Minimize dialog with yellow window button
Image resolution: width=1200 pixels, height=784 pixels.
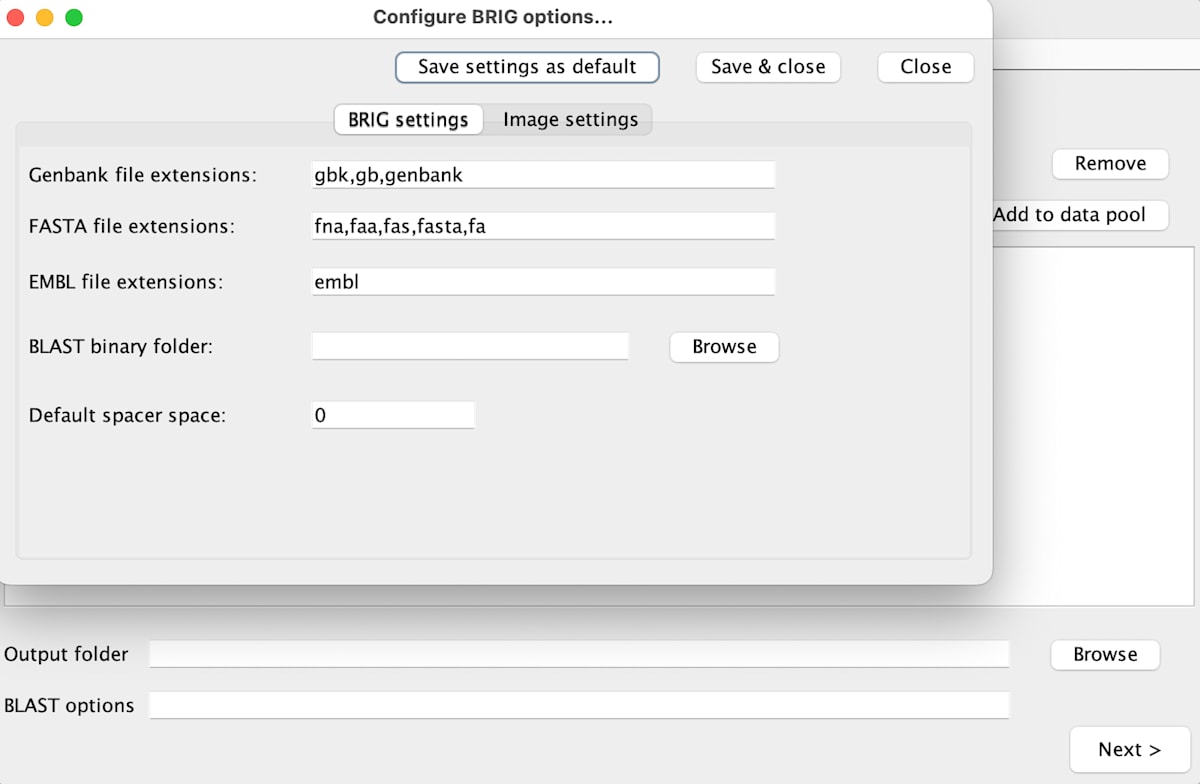click(44, 17)
